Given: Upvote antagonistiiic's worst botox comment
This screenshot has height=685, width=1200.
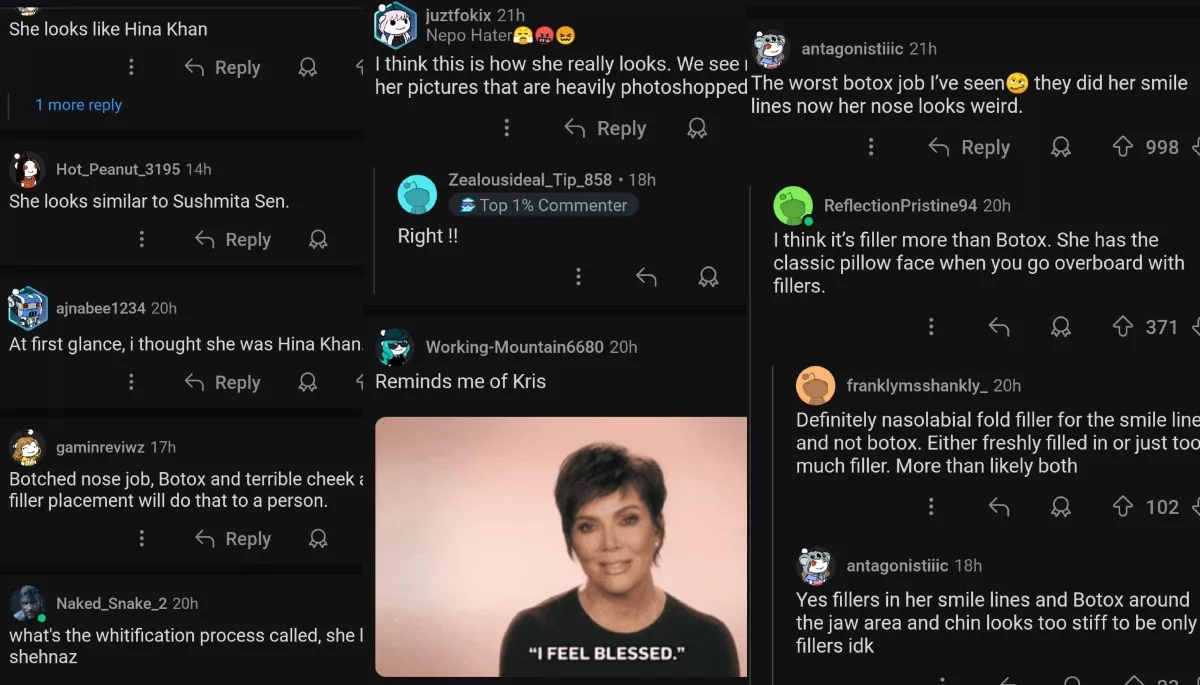Looking at the screenshot, I should (x=1122, y=147).
